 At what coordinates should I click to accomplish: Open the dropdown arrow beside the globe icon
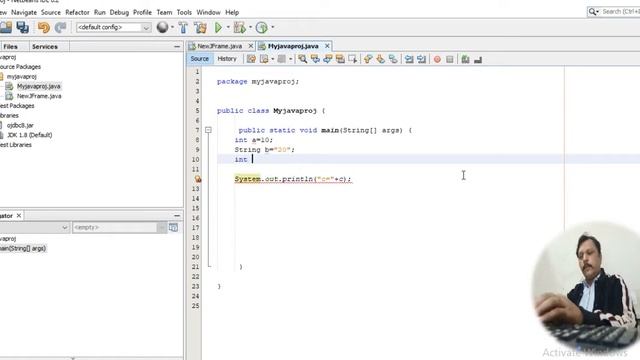point(172,27)
